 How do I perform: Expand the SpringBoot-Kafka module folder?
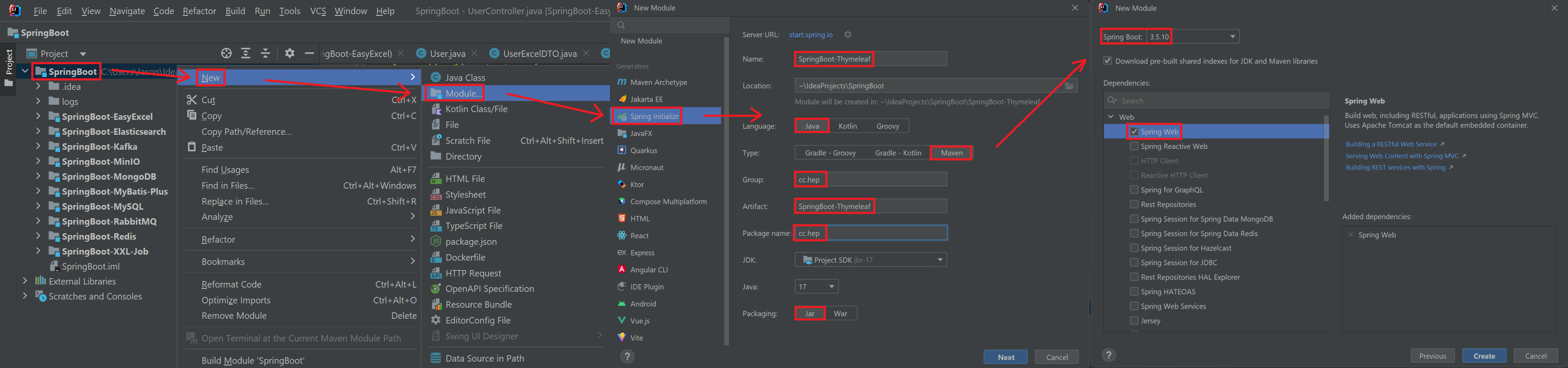(38, 146)
